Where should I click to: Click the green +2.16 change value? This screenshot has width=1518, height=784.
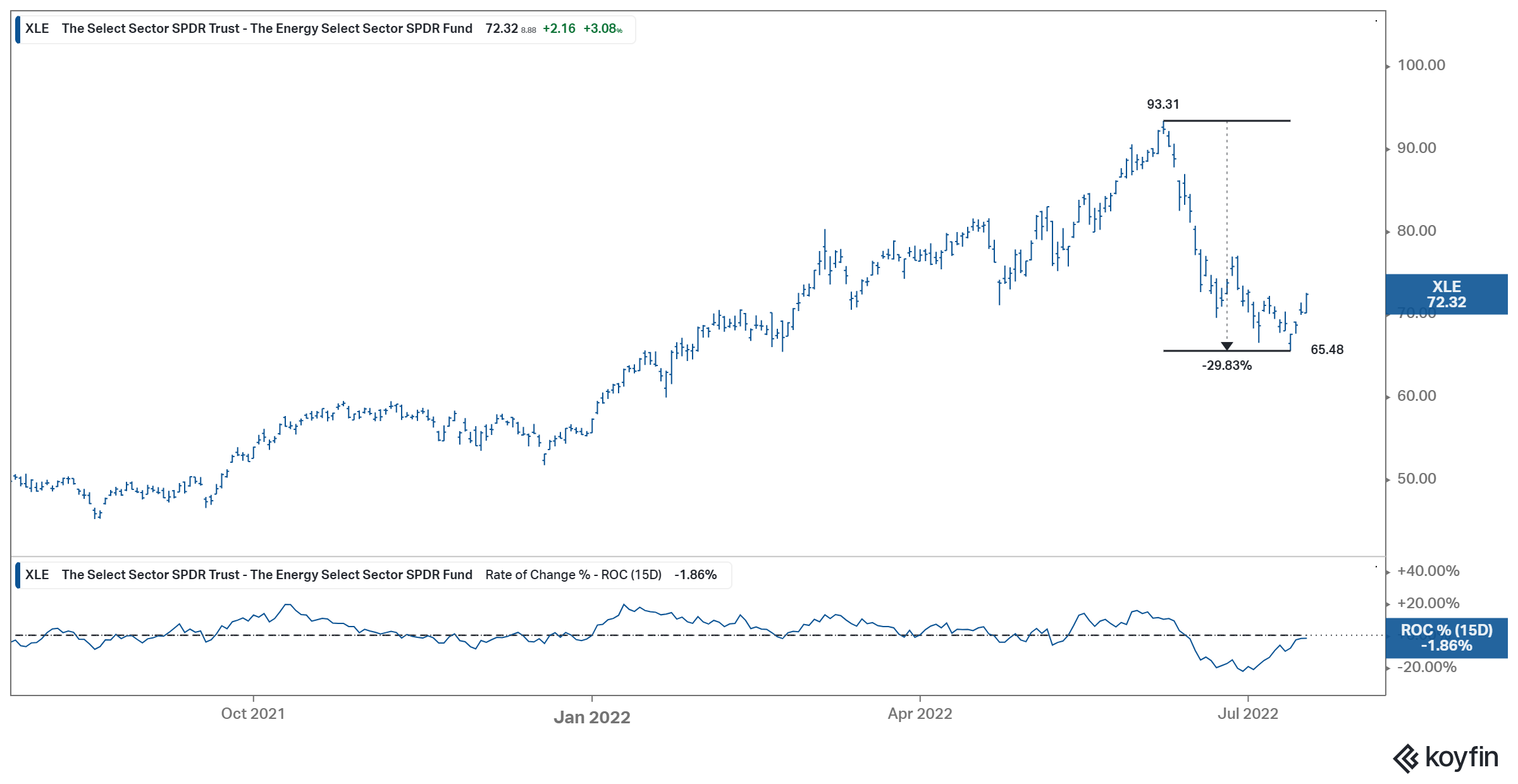coord(559,28)
